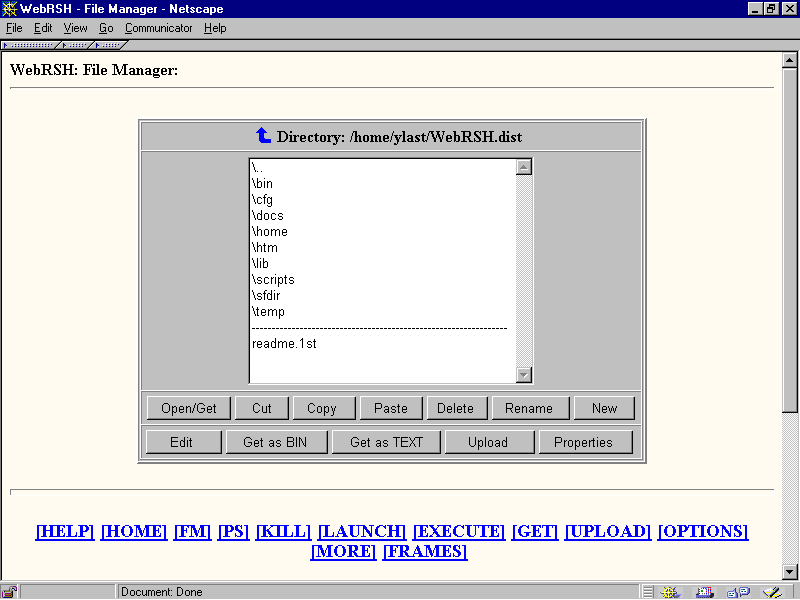Open the Edit menu
Viewport: 800px width, 600px height.
pos(43,28)
